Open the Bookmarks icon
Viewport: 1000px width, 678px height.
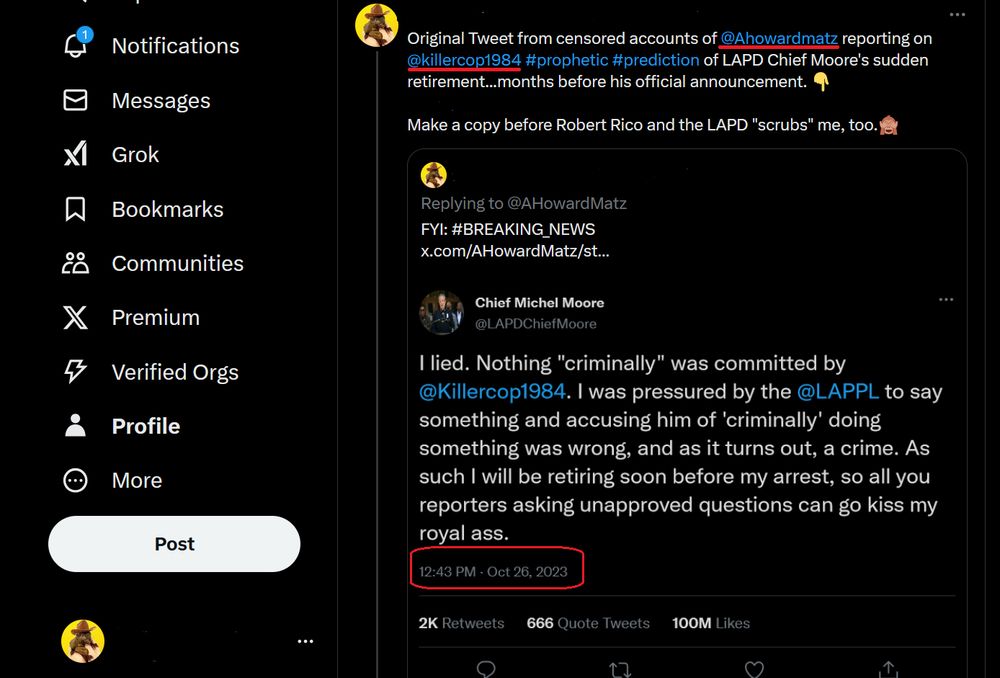[x=76, y=209]
